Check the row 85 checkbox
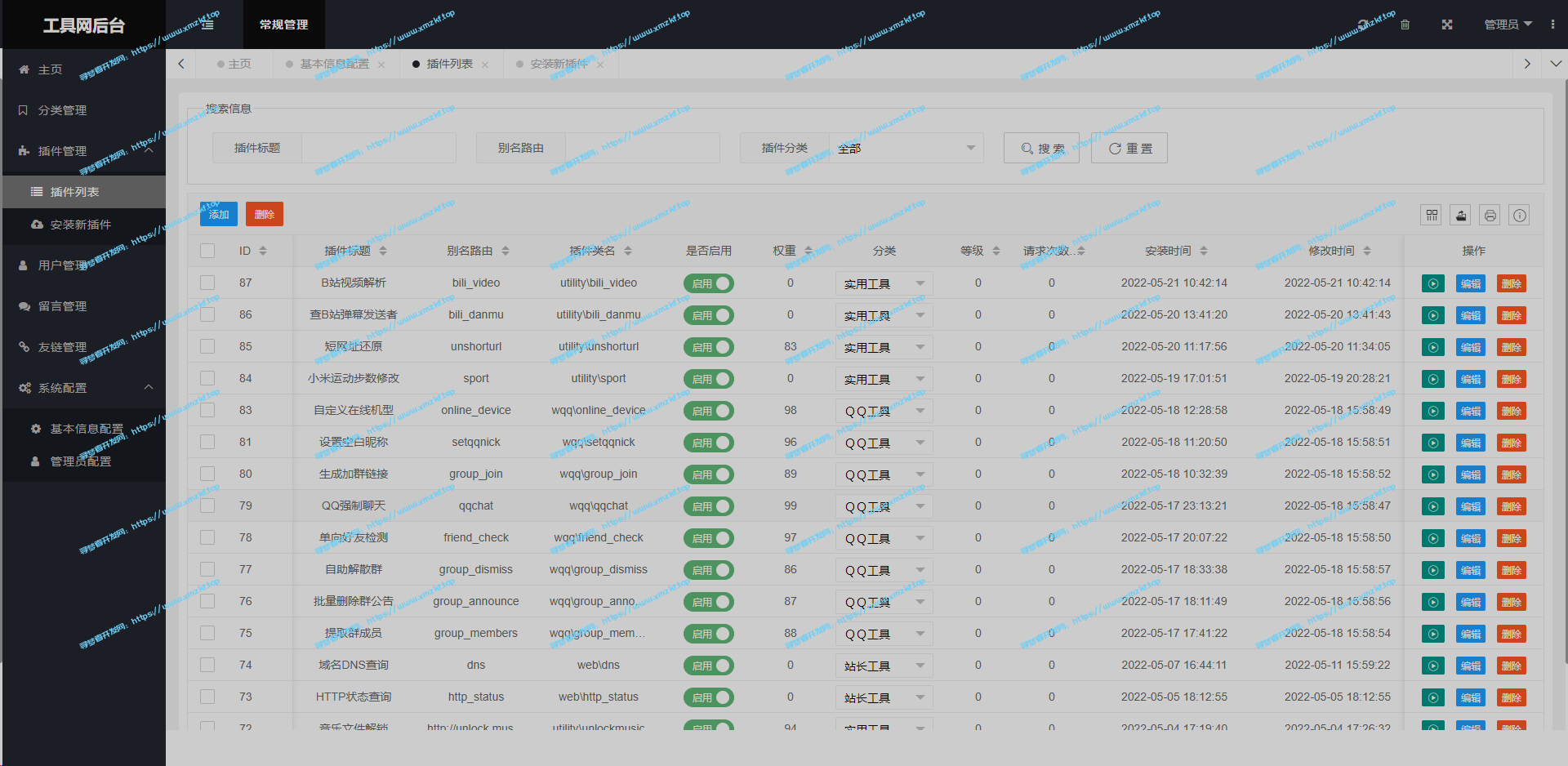 (x=207, y=346)
